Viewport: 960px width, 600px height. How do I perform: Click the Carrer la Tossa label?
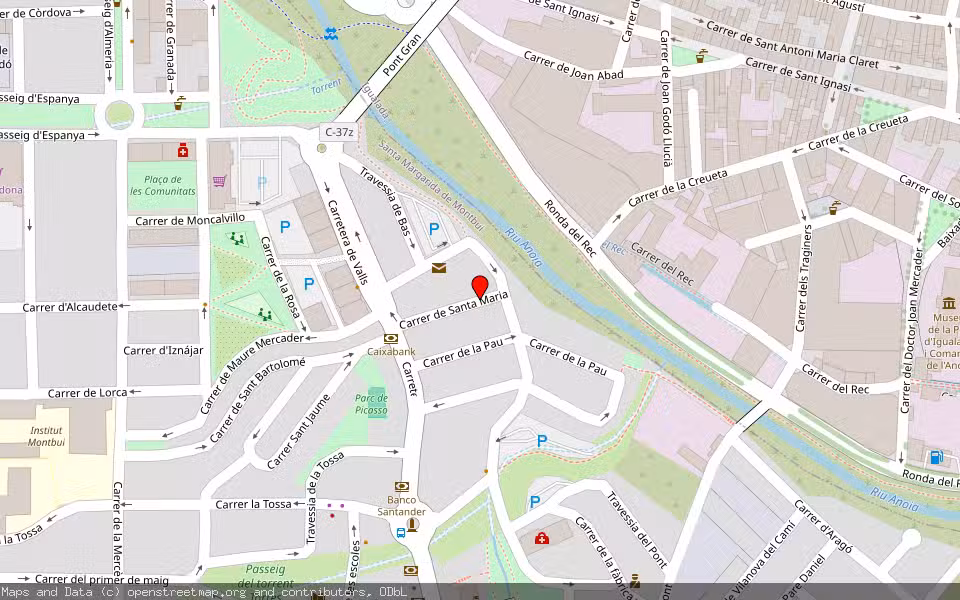pos(253,504)
